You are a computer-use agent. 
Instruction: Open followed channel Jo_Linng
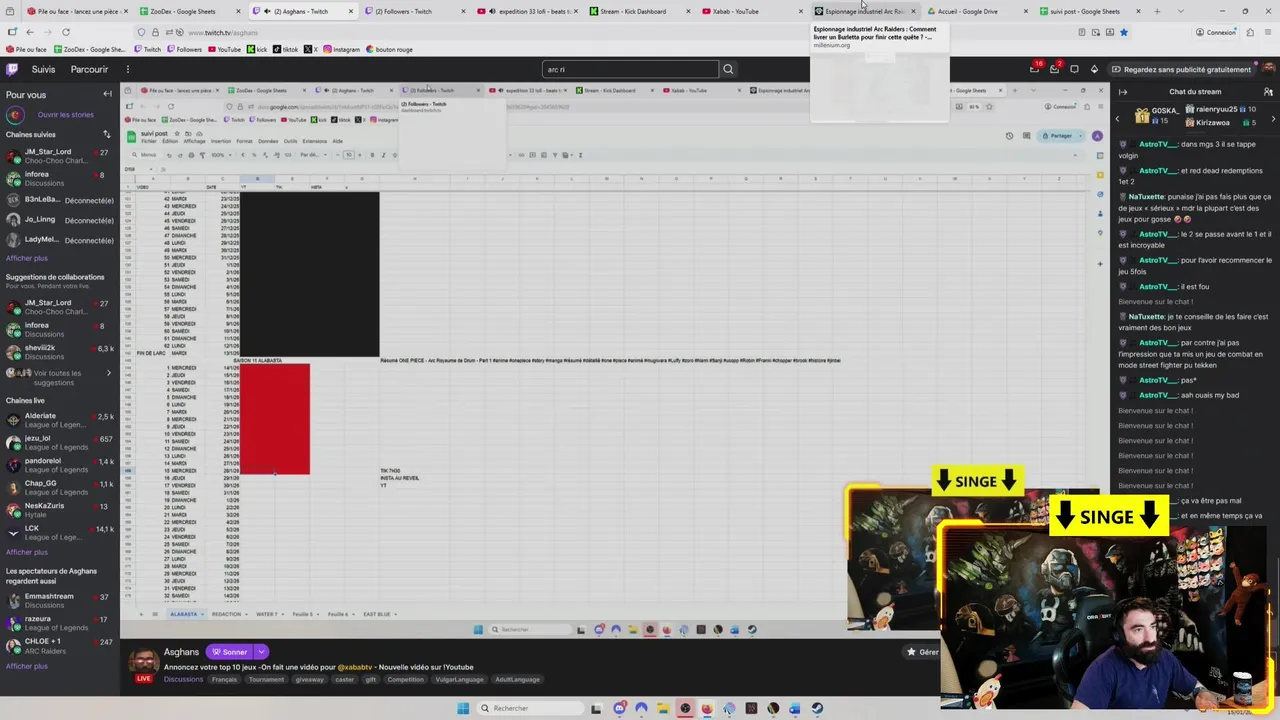tap(60, 220)
